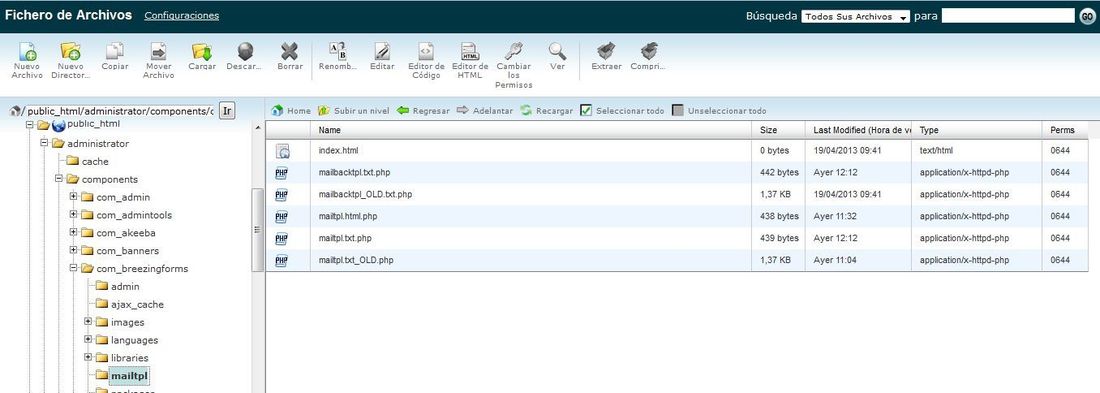
Task: Click PHP icon of mailtpl.html.php
Action: click(282, 217)
